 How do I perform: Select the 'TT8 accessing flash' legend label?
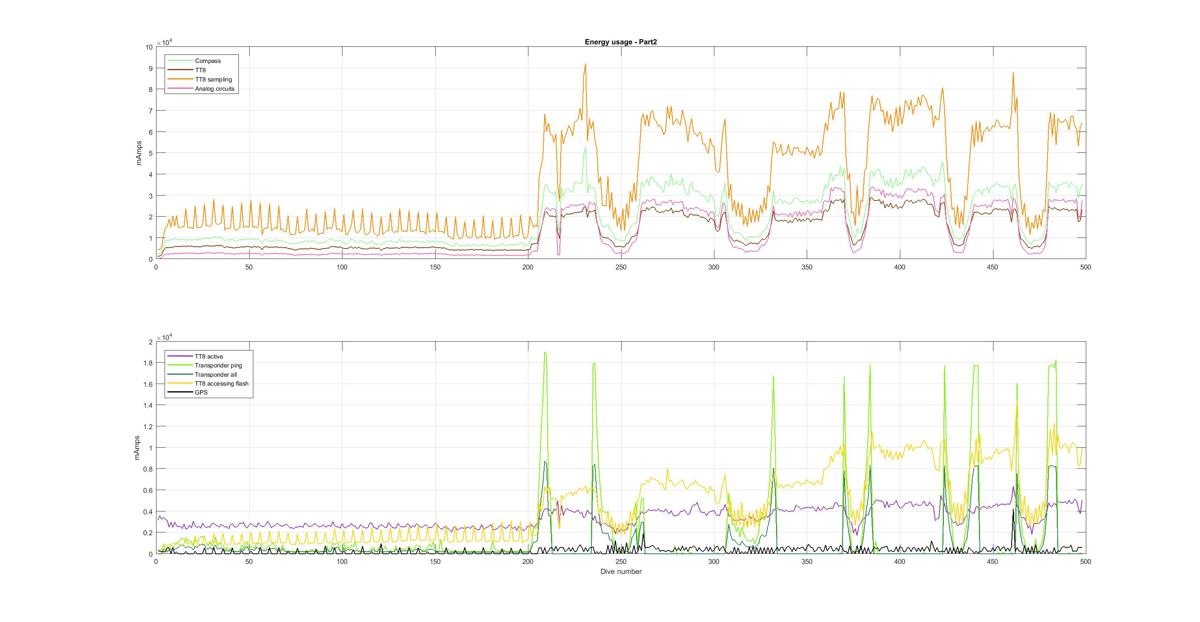(221, 384)
